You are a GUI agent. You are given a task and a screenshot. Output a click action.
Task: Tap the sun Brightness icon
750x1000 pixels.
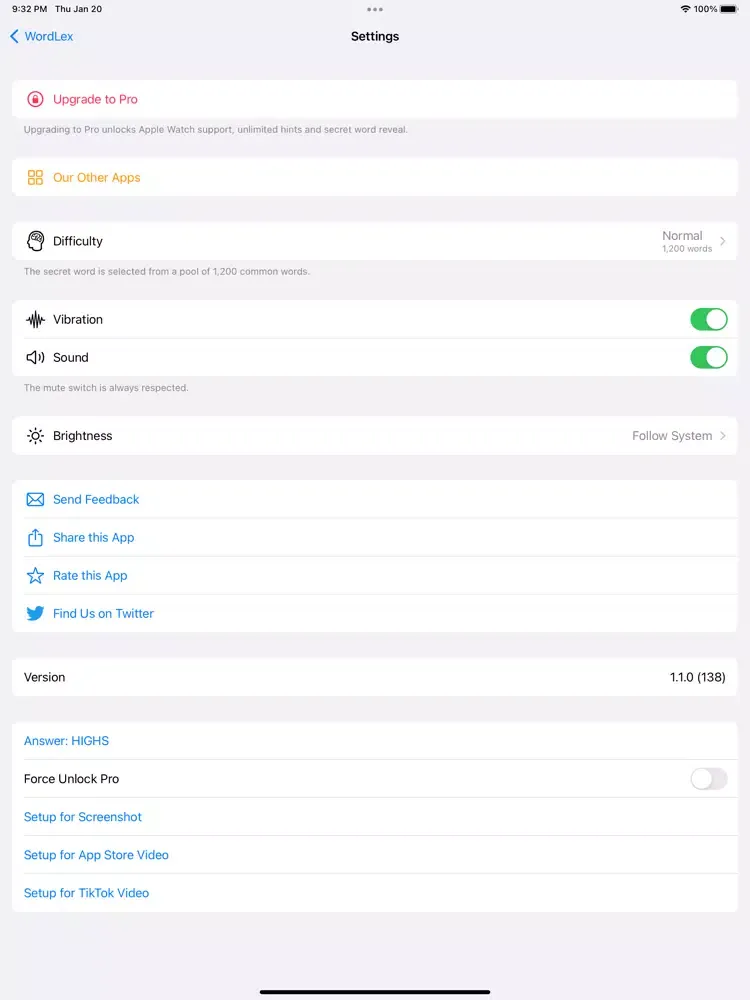tap(35, 436)
